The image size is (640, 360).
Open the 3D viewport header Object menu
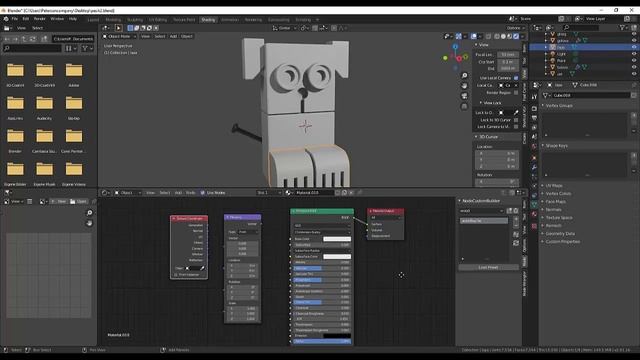(187, 36)
